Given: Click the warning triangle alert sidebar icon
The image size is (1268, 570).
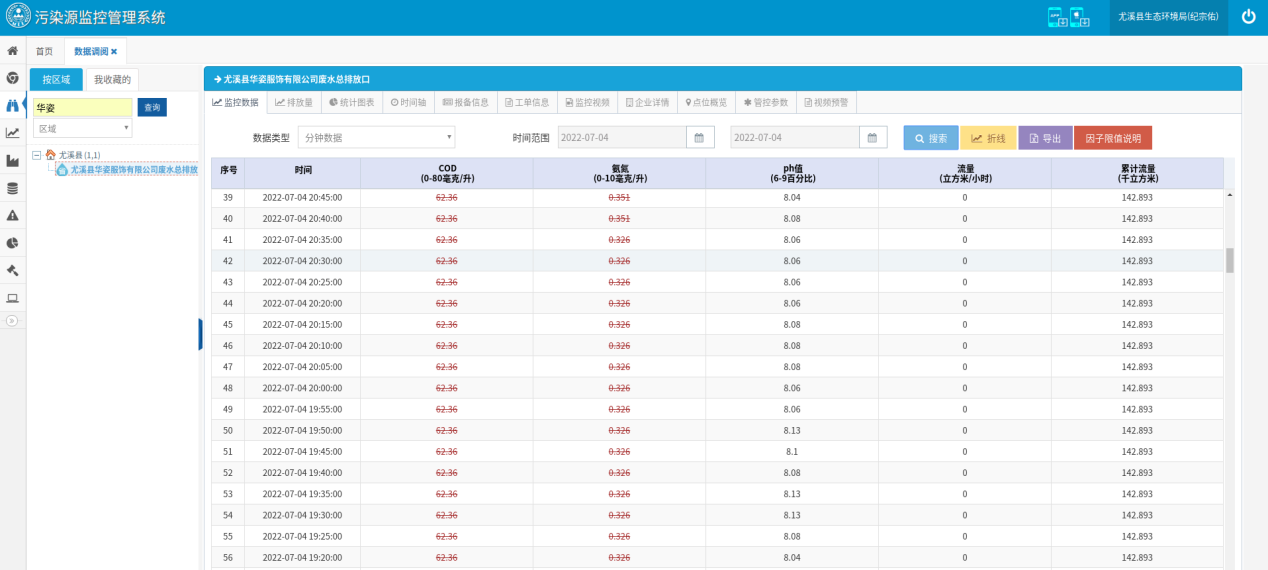Looking at the screenshot, I should coord(12,215).
